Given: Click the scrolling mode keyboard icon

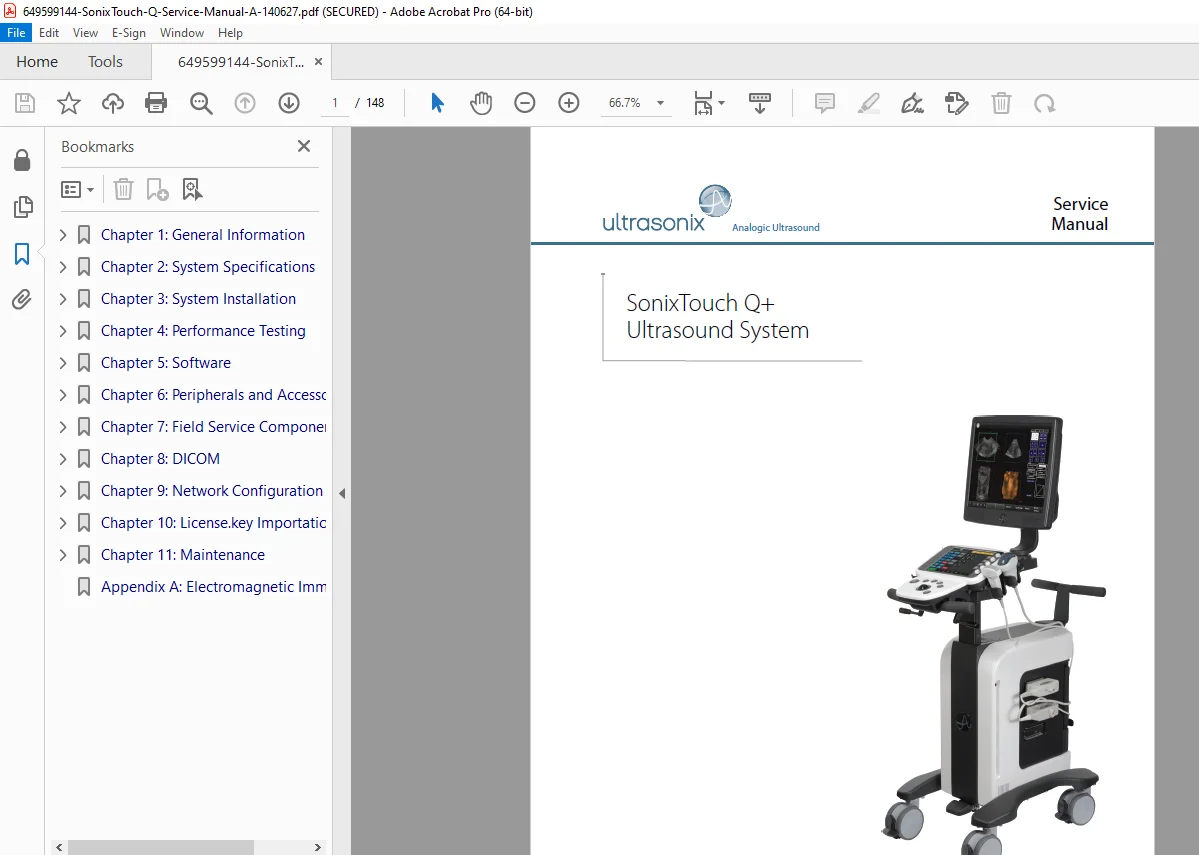Looking at the screenshot, I should point(759,102).
